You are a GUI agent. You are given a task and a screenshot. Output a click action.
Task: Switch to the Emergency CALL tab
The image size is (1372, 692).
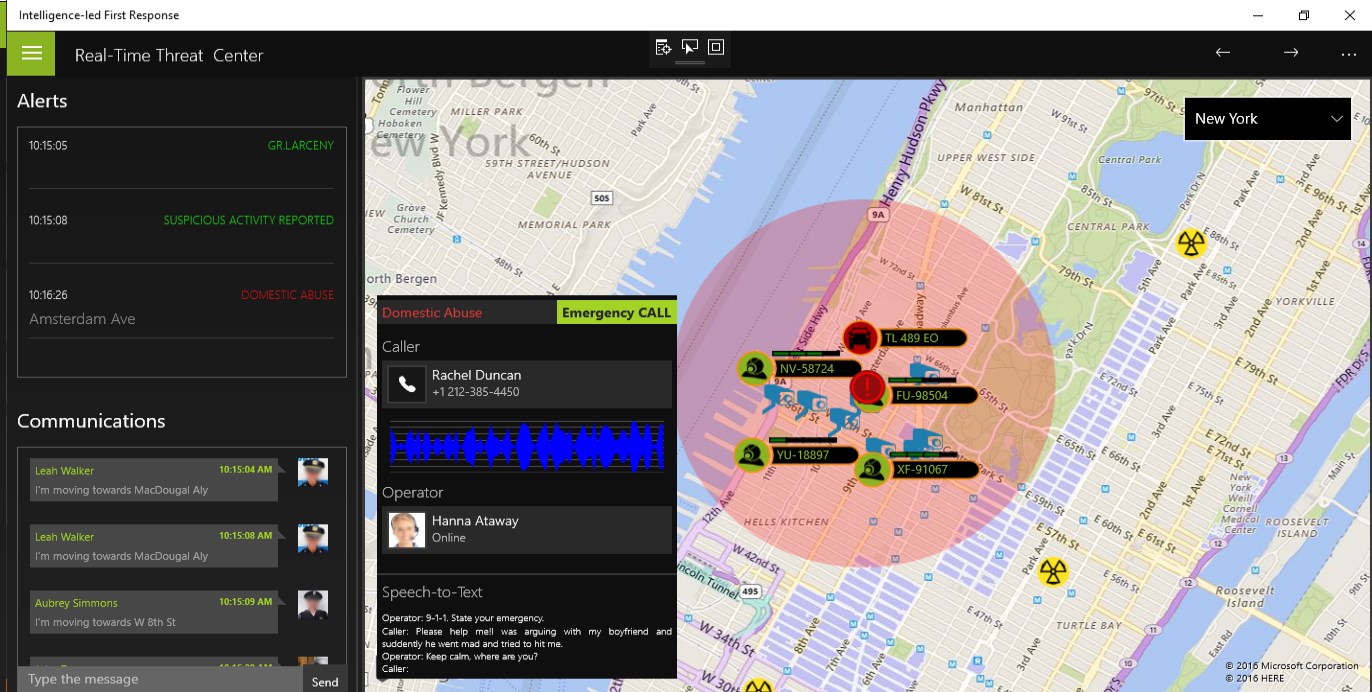point(616,311)
